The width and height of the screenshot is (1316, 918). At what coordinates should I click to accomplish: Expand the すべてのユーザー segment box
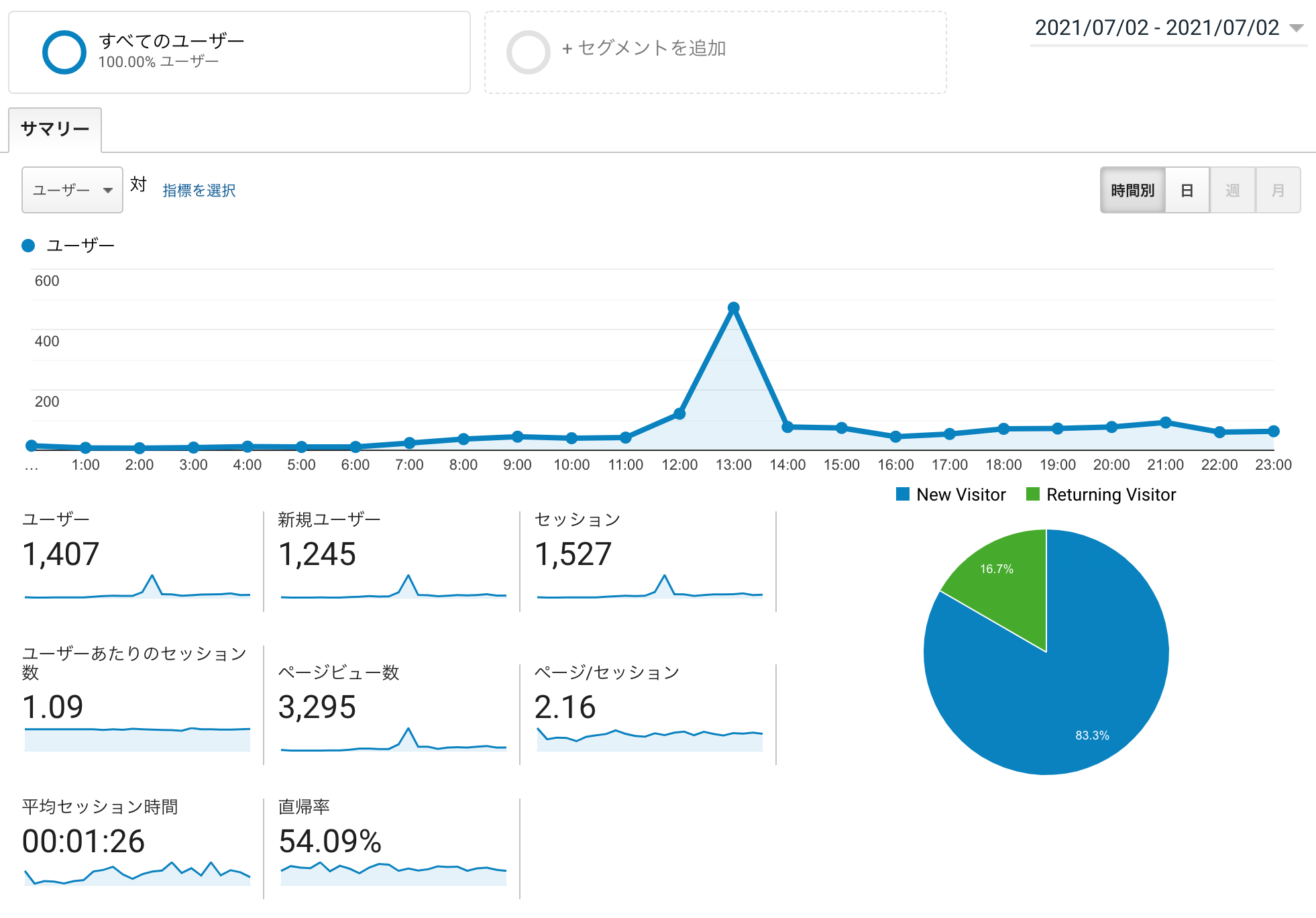(239, 52)
